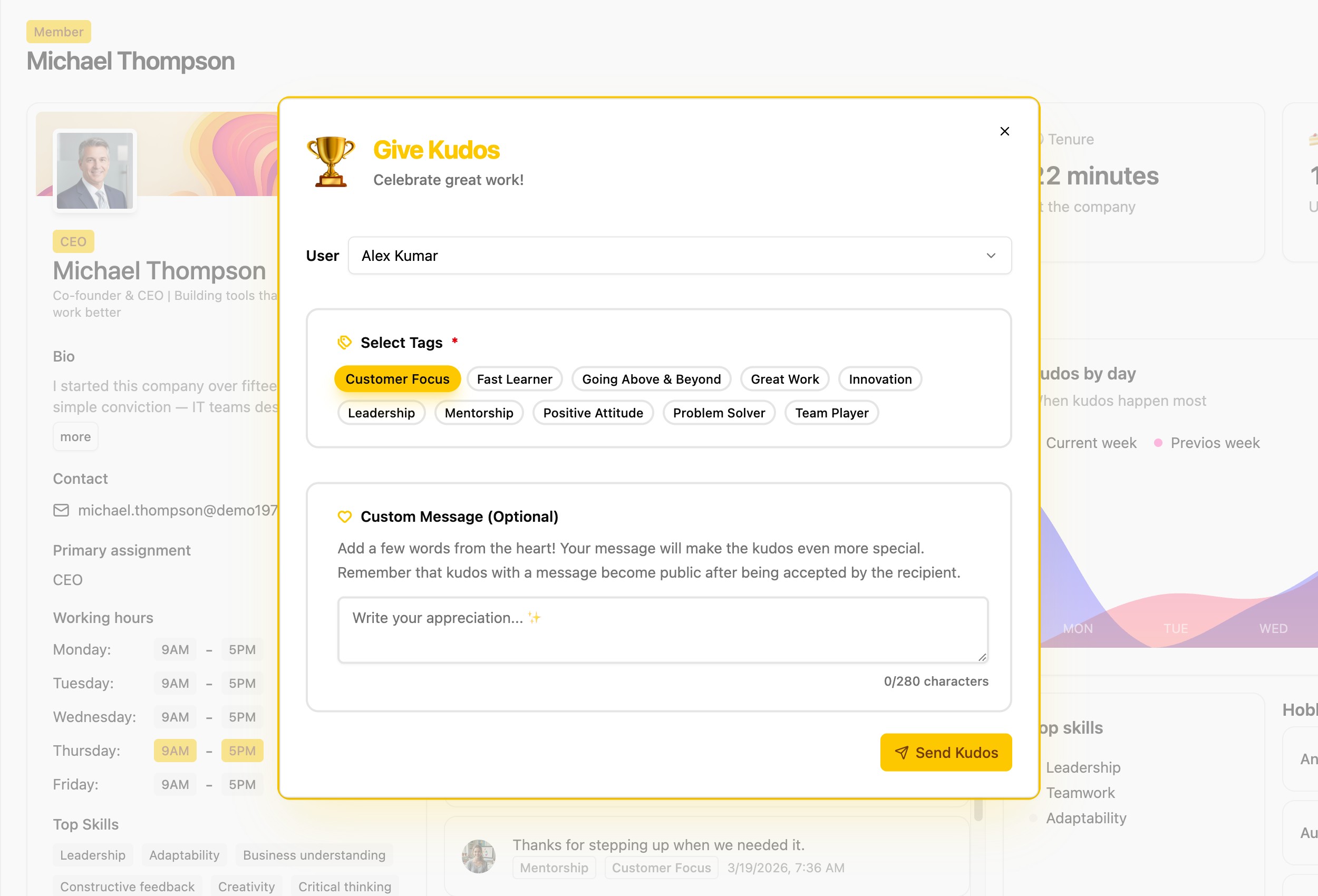Choose the Problem Solver tag

click(719, 413)
